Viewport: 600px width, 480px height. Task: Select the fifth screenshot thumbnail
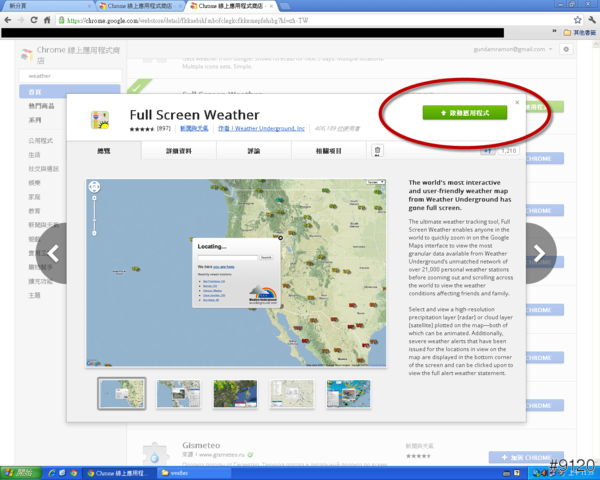tap(350, 393)
